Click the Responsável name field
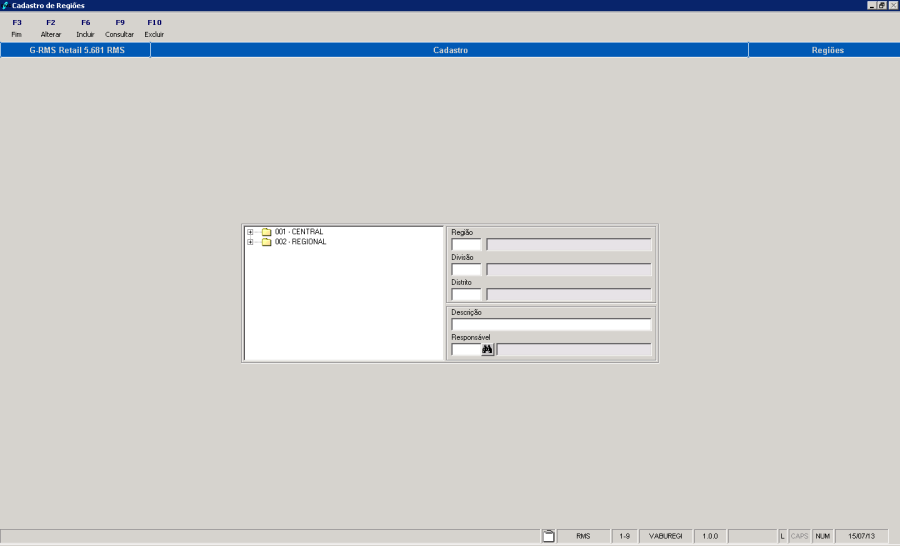 pos(574,349)
